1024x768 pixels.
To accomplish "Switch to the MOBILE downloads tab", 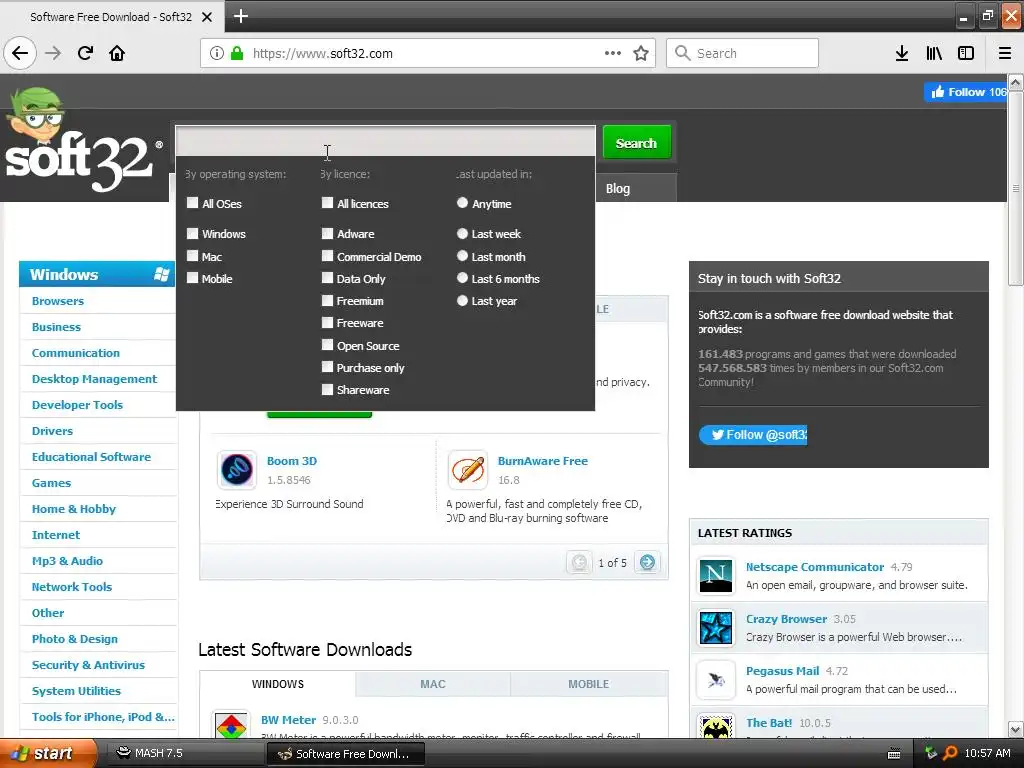I will click(588, 684).
